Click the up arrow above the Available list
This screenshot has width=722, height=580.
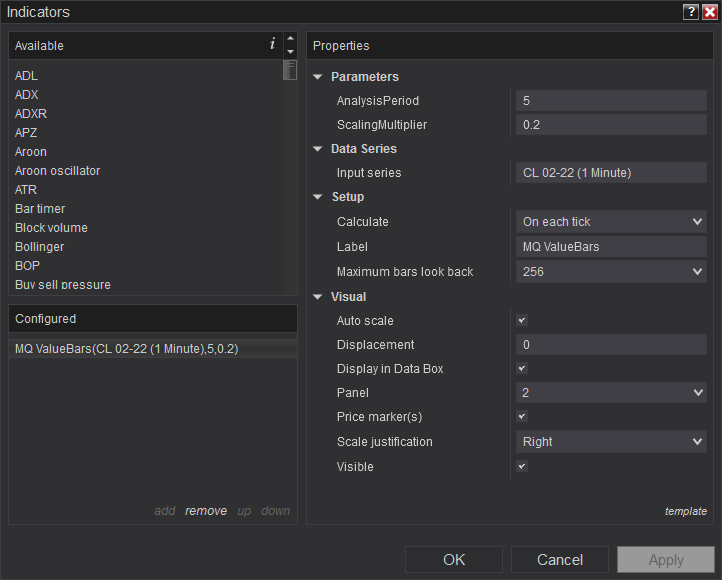[x=290, y=38]
